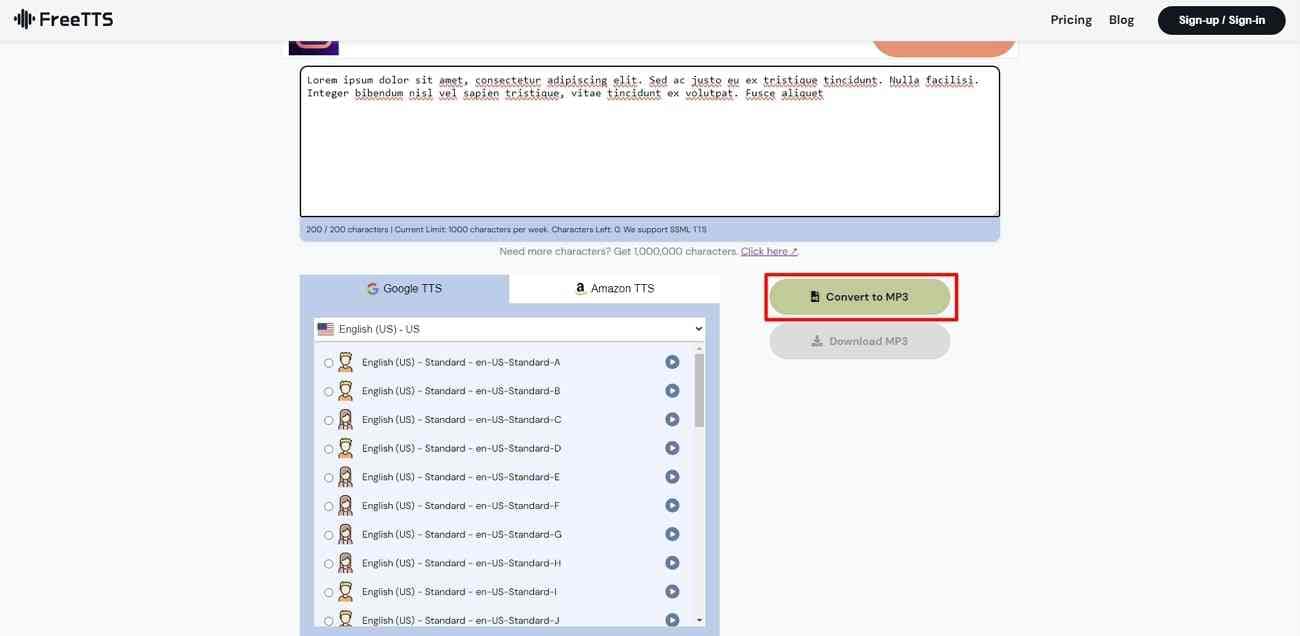Click the Download MP3 button
The height and width of the screenshot is (636, 1300).
pyautogui.click(x=859, y=341)
